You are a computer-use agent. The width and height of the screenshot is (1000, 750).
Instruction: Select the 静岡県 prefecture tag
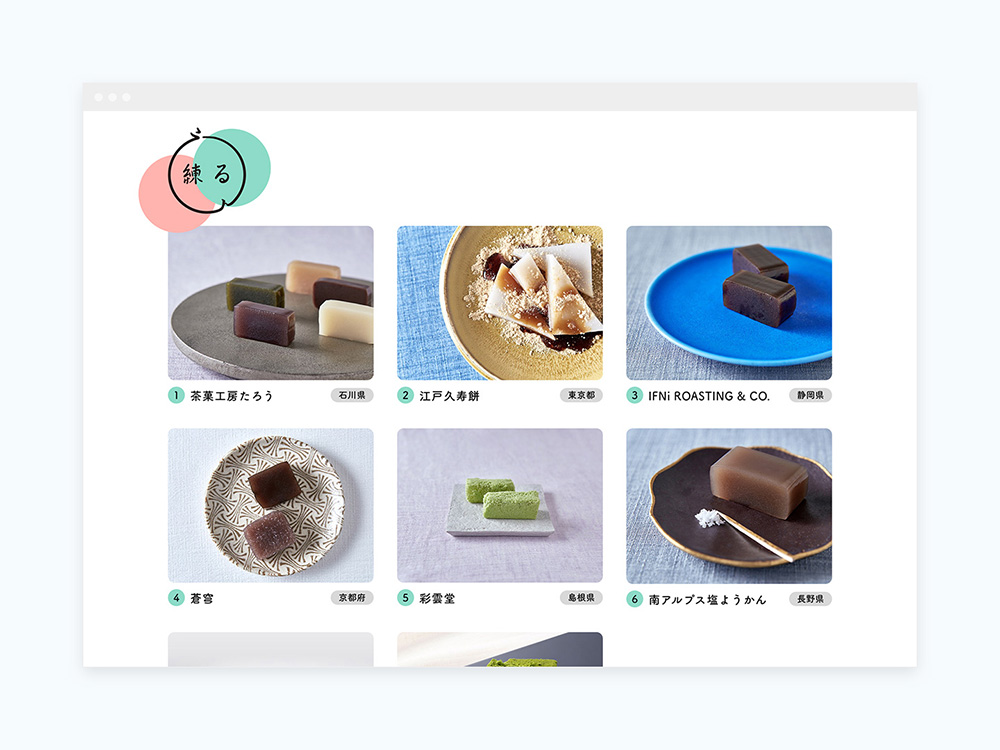pyautogui.click(x=810, y=395)
